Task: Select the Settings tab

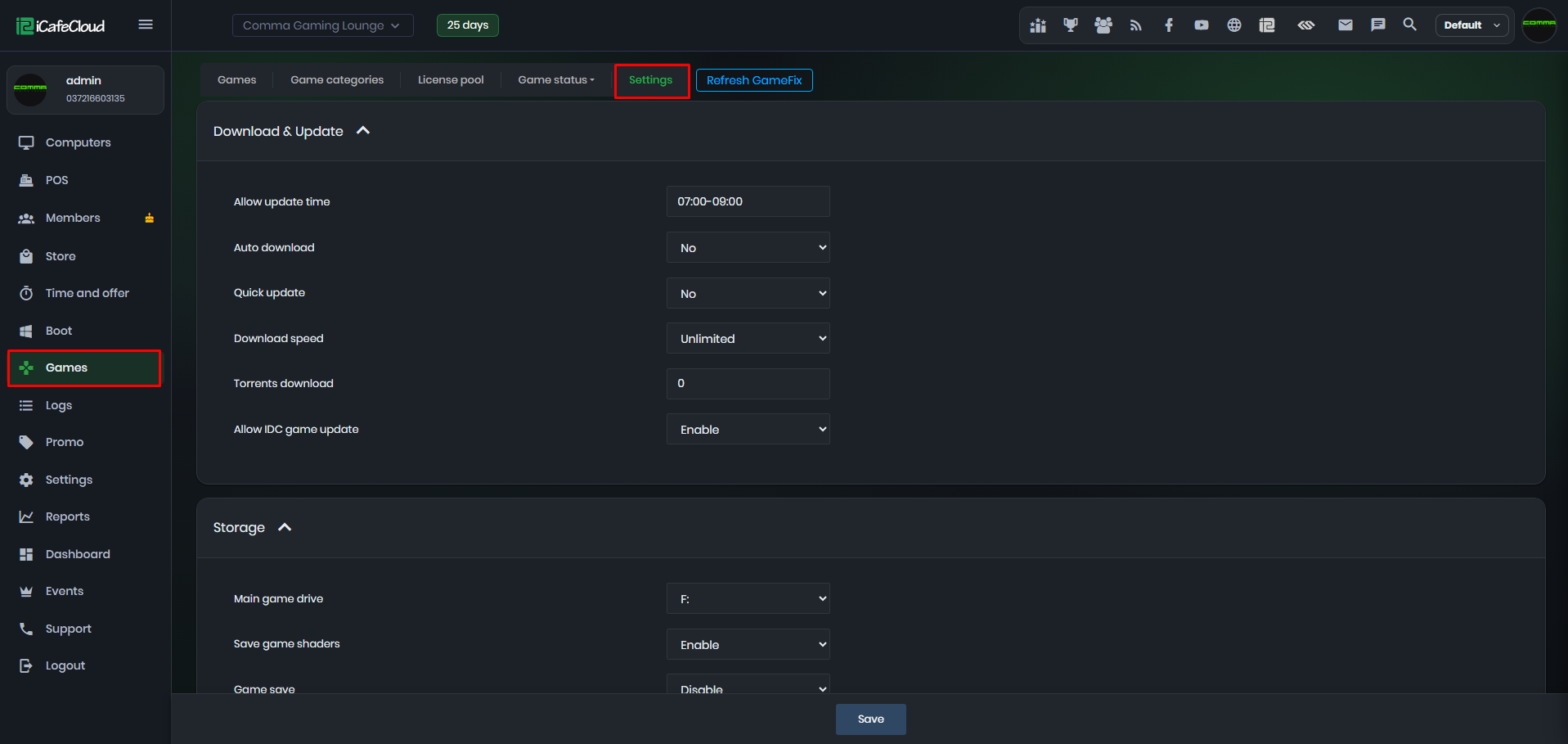Action: [x=651, y=80]
